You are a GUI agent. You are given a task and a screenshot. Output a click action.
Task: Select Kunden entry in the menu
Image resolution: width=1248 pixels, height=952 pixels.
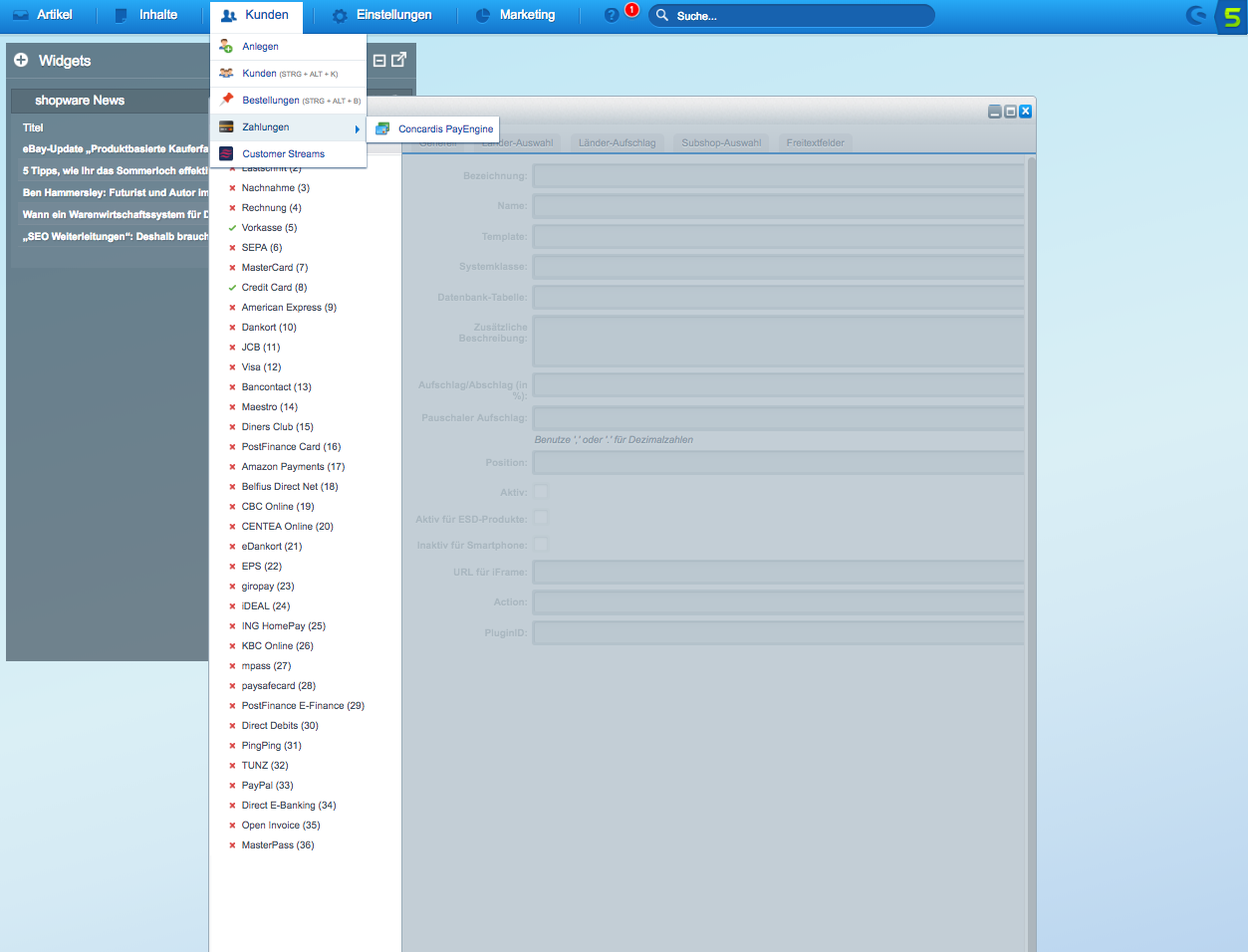(259, 74)
